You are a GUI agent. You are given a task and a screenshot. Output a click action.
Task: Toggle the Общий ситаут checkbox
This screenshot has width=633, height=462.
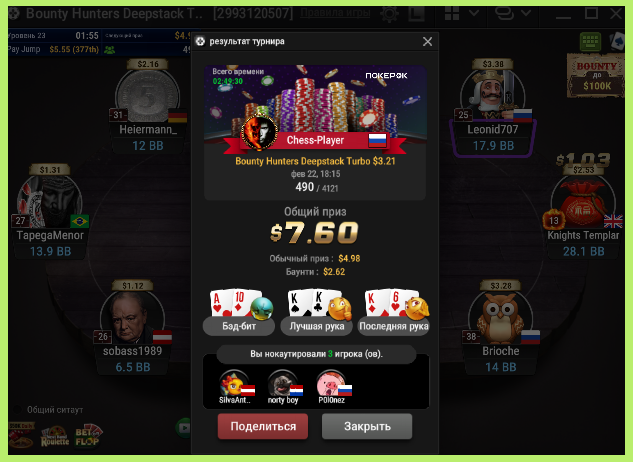coord(17,410)
